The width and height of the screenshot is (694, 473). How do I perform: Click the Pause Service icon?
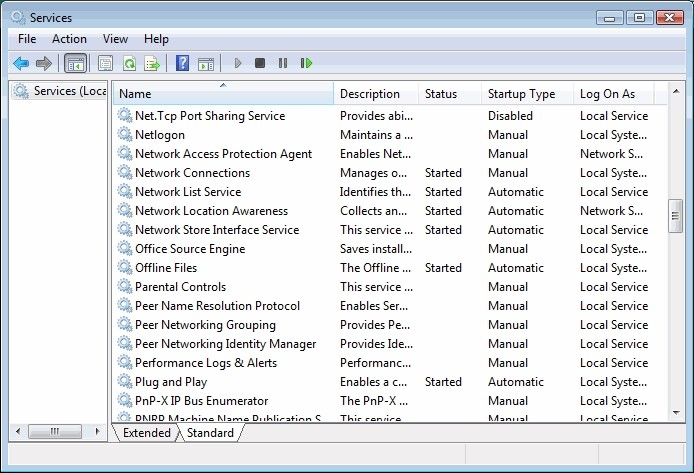coord(283,63)
